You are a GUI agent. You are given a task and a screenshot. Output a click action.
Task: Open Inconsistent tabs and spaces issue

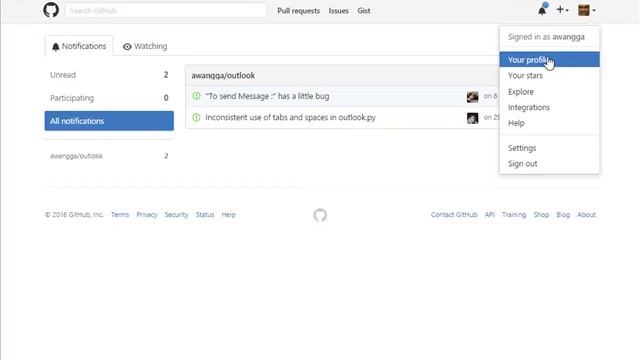click(290, 118)
